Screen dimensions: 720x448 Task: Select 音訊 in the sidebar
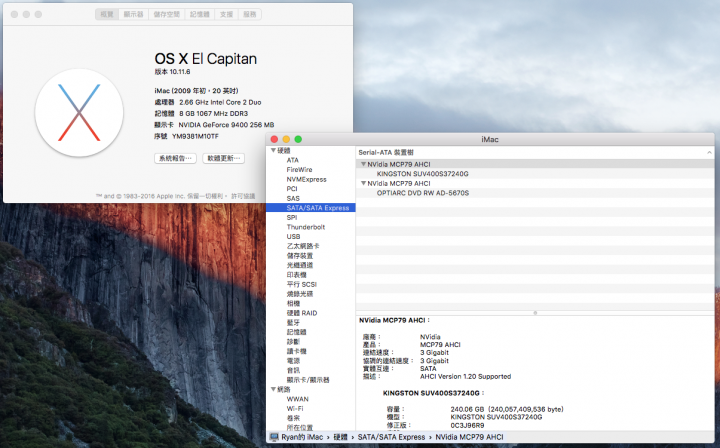tap(293, 370)
